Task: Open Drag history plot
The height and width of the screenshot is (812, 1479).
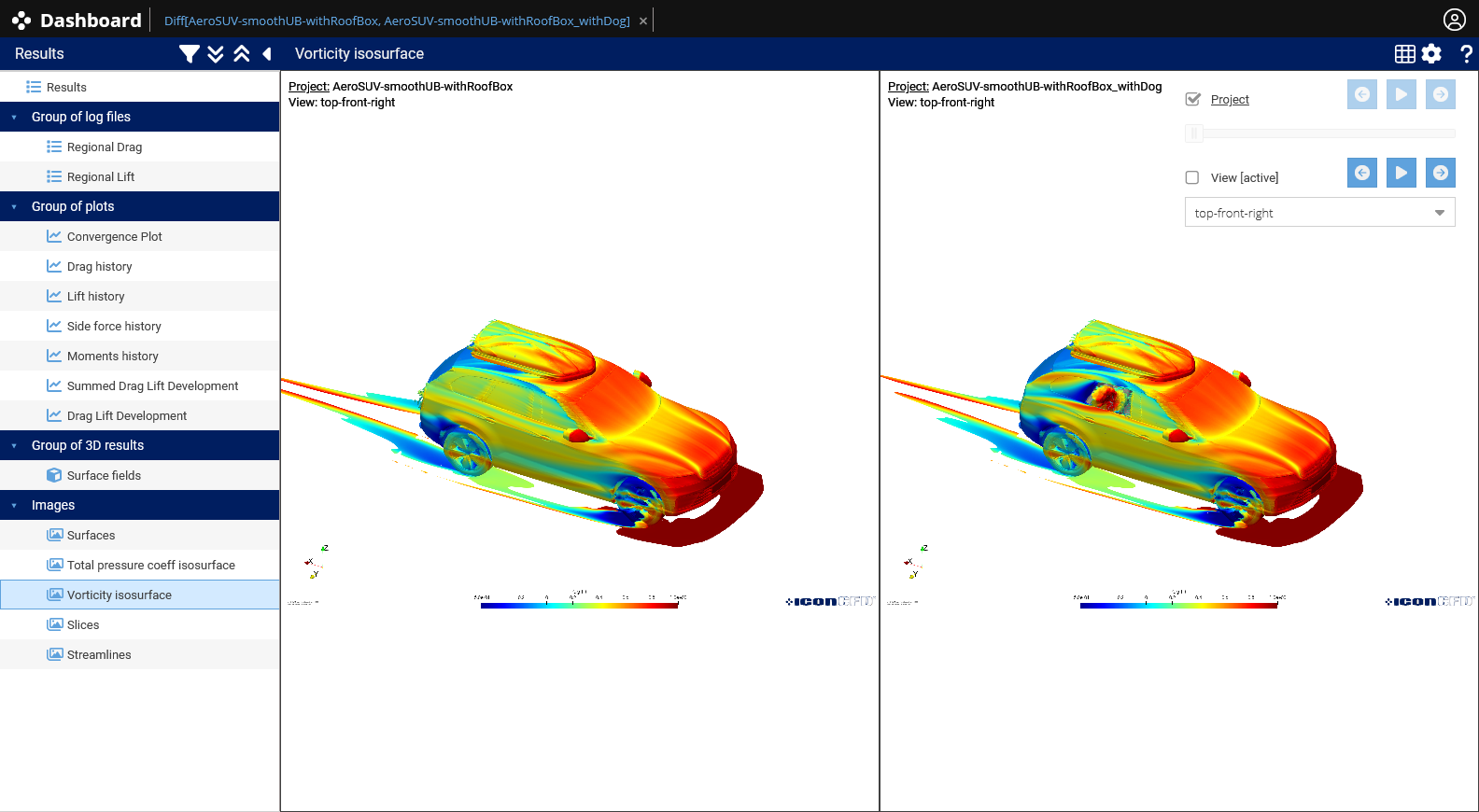Action: coord(140,266)
